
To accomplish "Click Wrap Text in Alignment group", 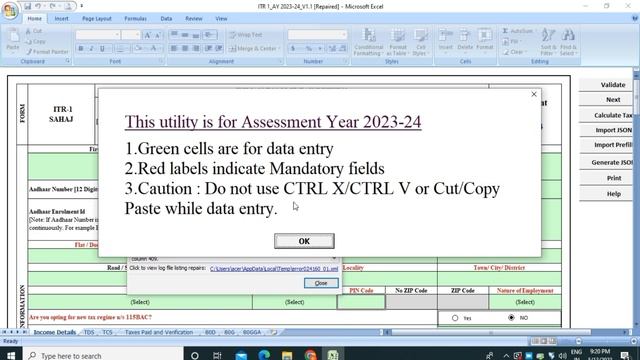I will pos(246,35).
